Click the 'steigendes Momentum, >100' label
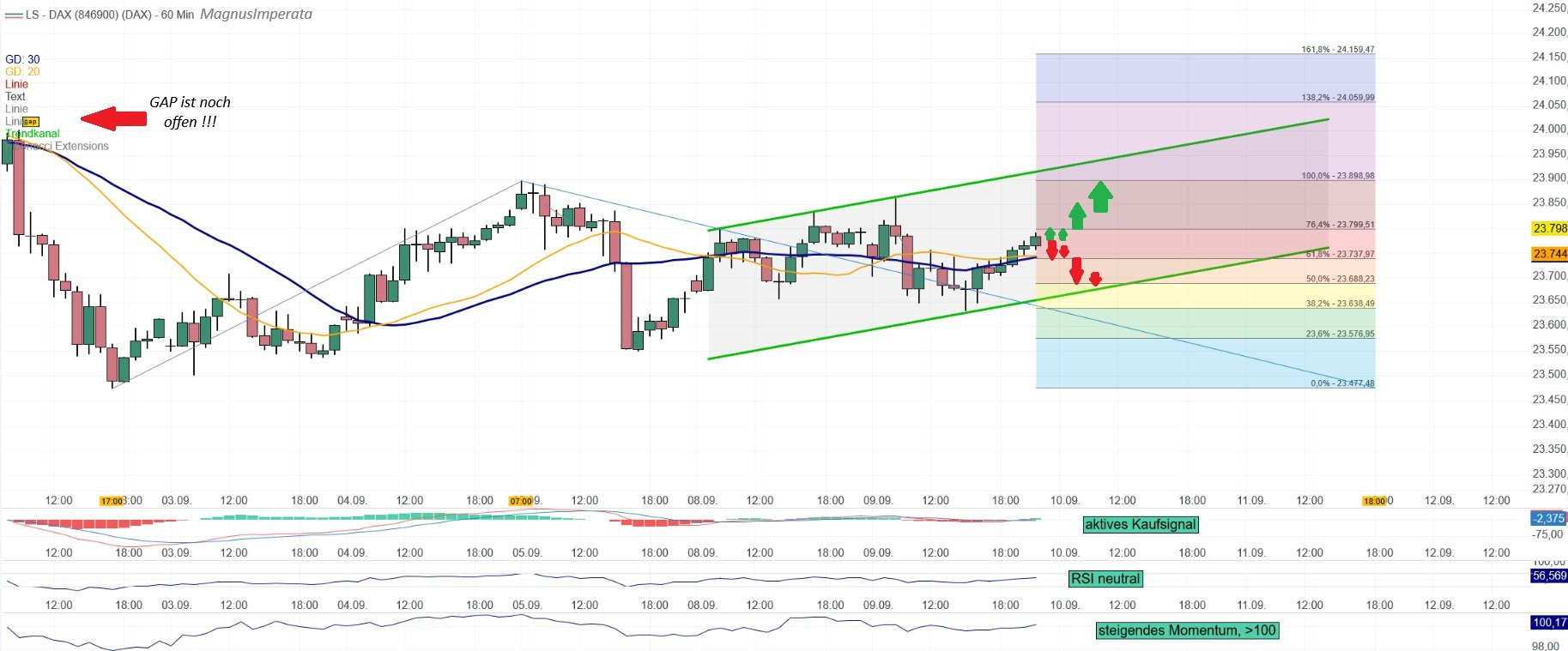 1187,630
